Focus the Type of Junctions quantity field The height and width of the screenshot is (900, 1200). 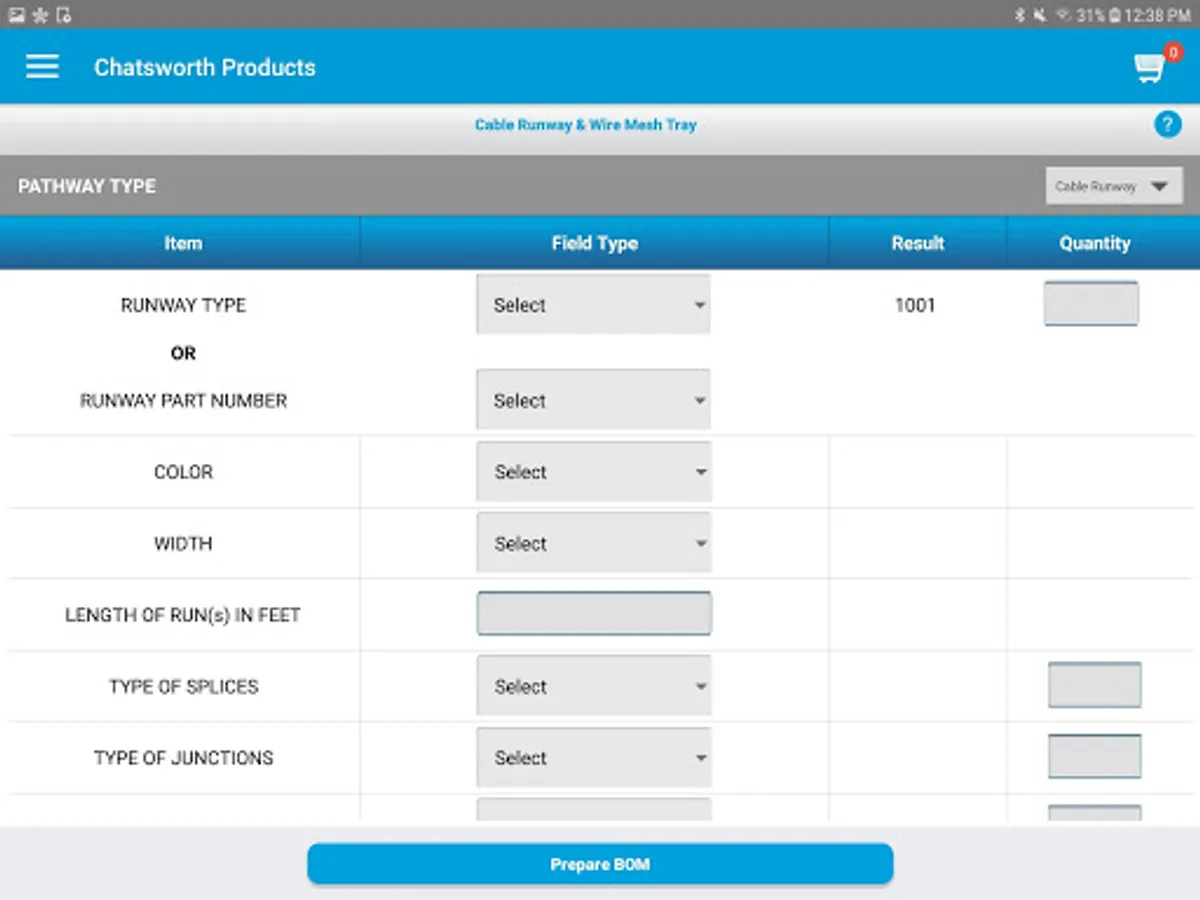tap(1095, 756)
